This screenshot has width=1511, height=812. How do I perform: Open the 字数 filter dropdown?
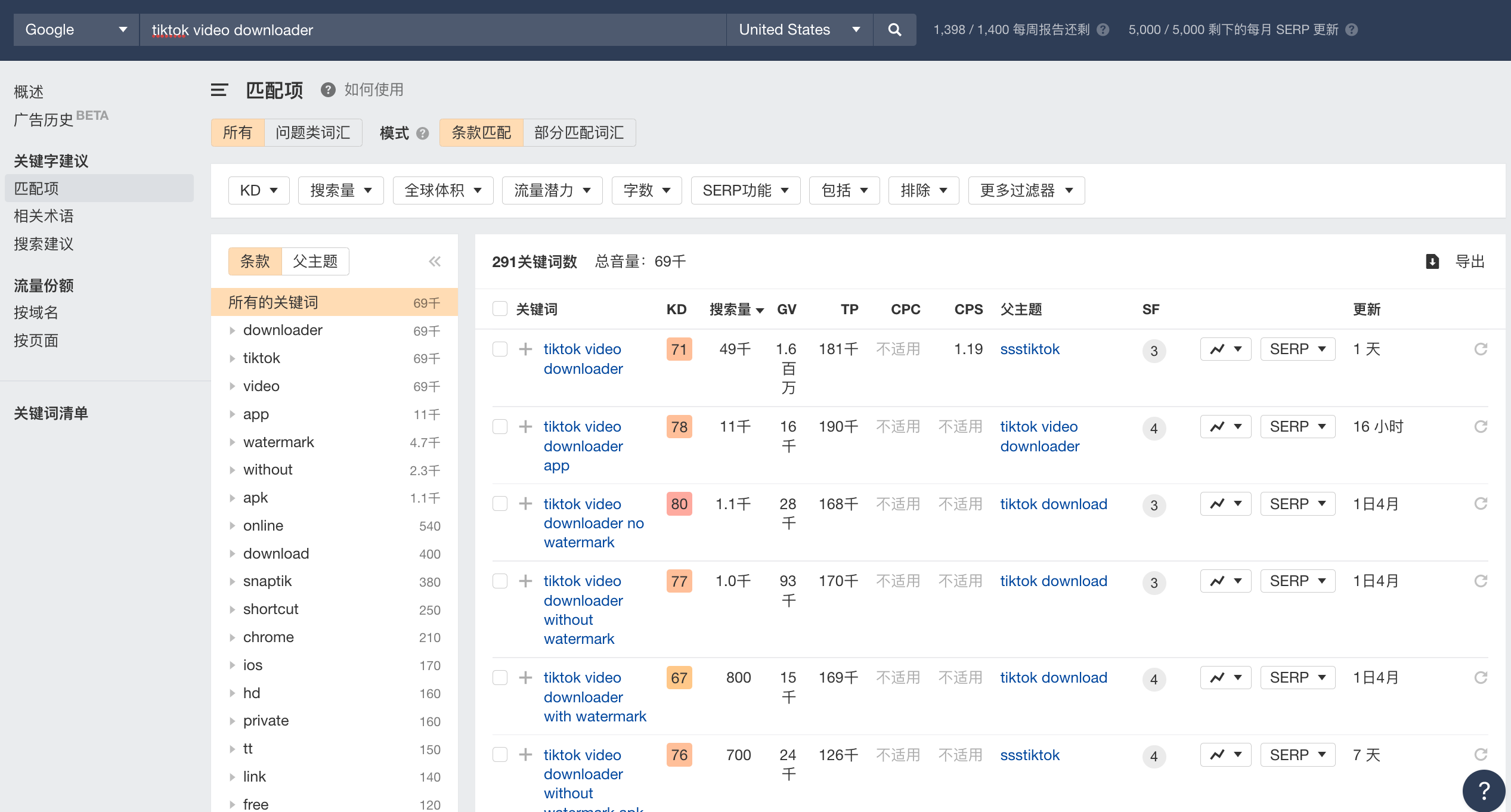646,191
